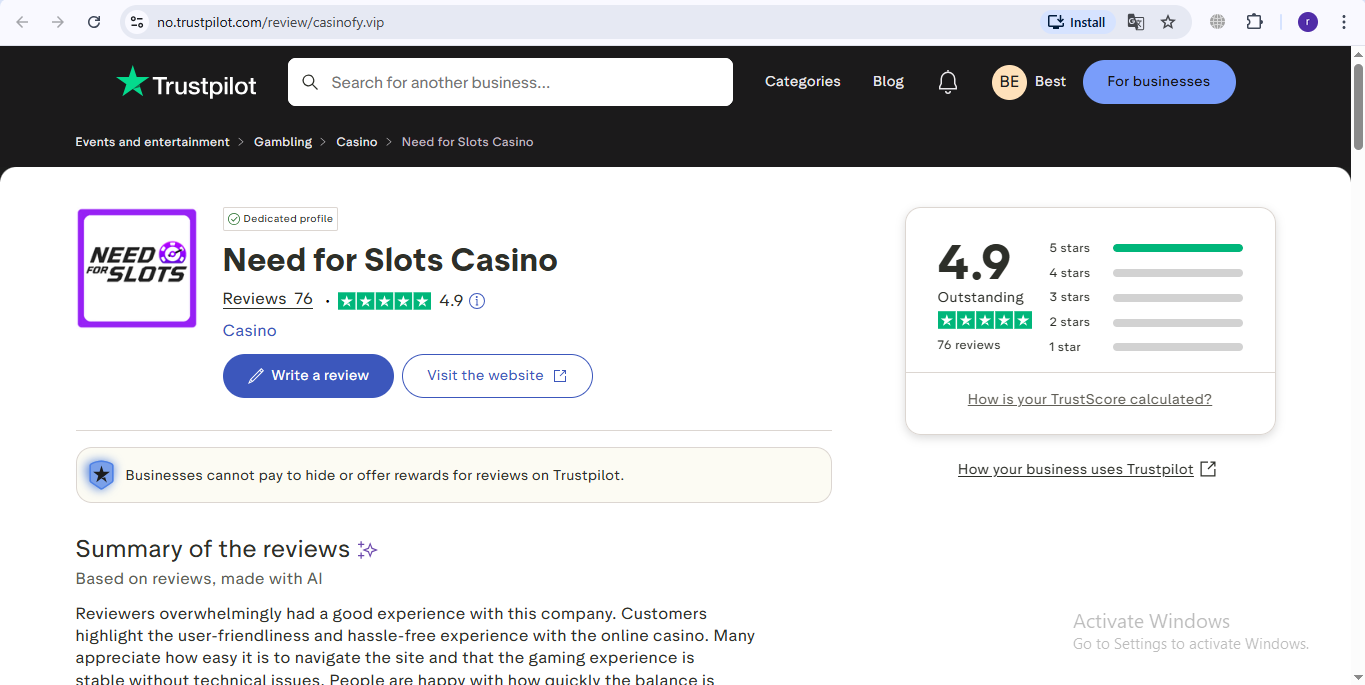The image size is (1365, 685).
Task: Open the Categories menu item
Action: pyautogui.click(x=803, y=82)
